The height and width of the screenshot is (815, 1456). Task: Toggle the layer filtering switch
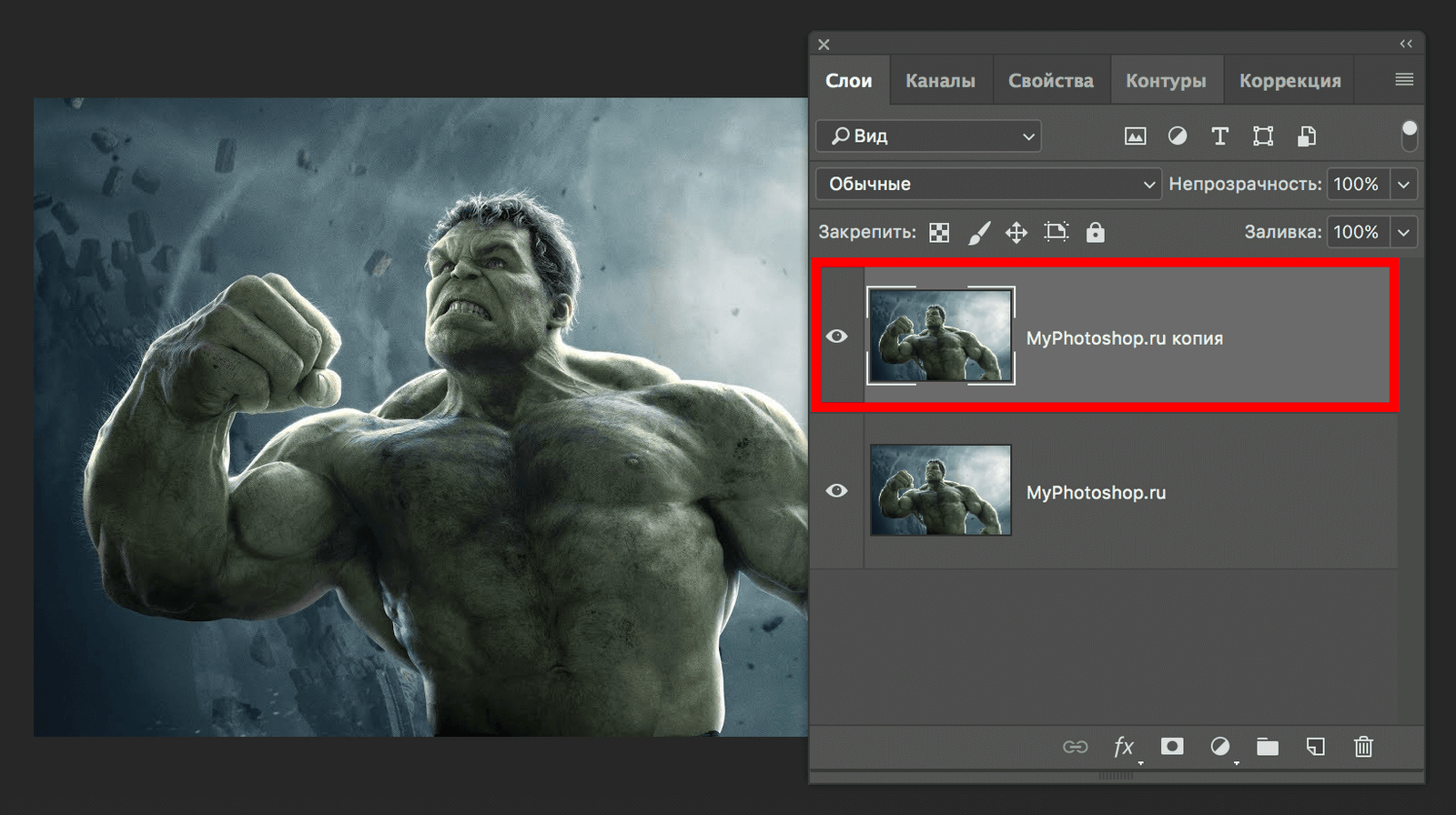[1409, 136]
